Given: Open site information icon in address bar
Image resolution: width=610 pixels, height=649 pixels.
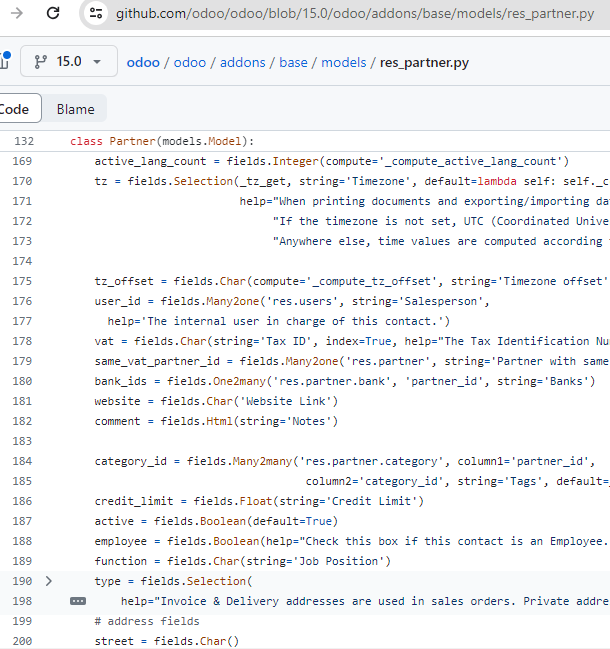Looking at the screenshot, I should point(96,13).
